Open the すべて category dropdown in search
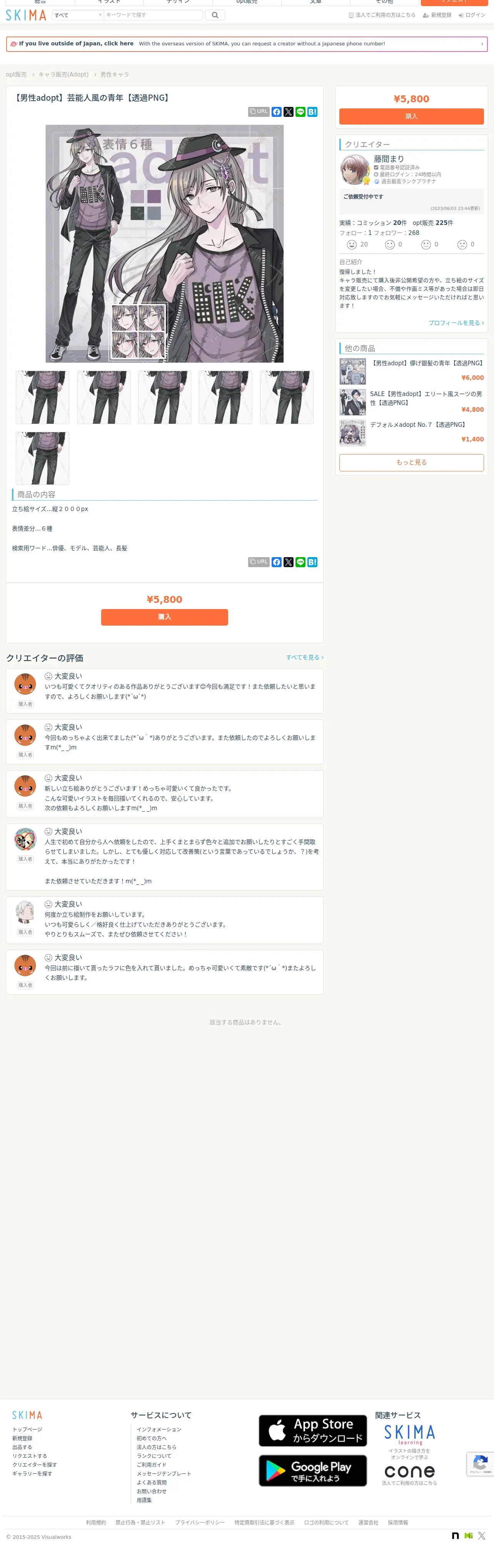This screenshot has height=1568, width=494. click(x=78, y=15)
